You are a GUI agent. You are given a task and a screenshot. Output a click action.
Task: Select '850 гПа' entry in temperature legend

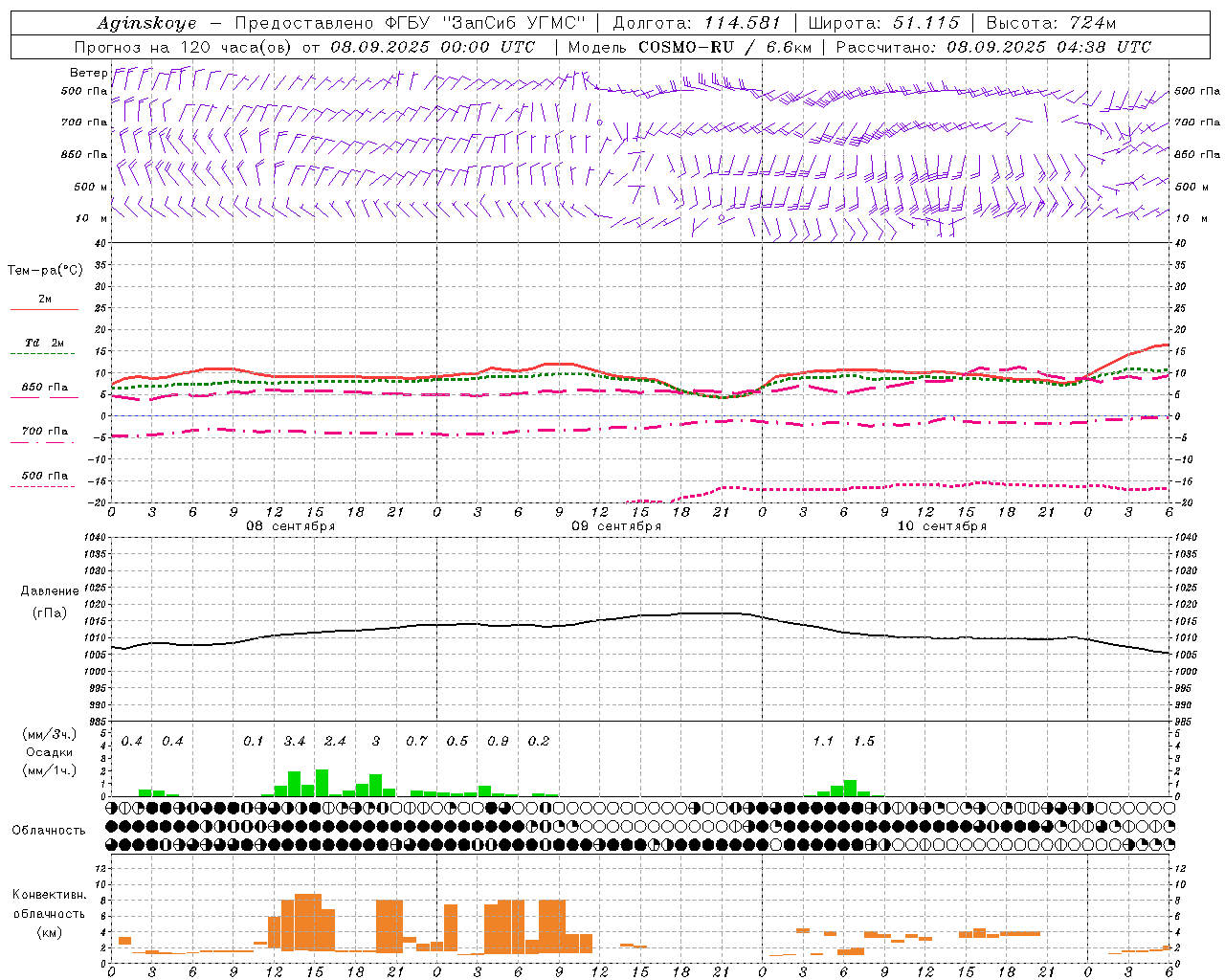click(45, 388)
